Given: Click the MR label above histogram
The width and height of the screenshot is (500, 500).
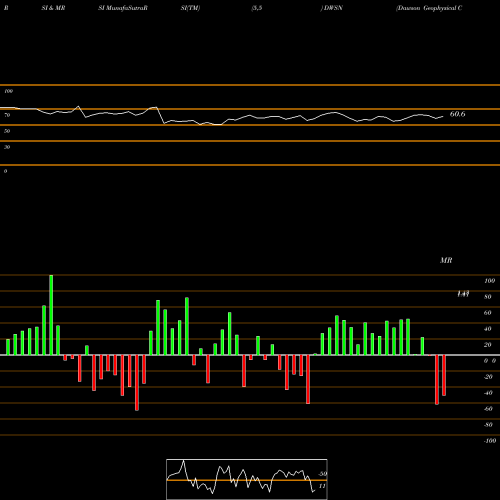Looking at the screenshot, I should point(446,260).
